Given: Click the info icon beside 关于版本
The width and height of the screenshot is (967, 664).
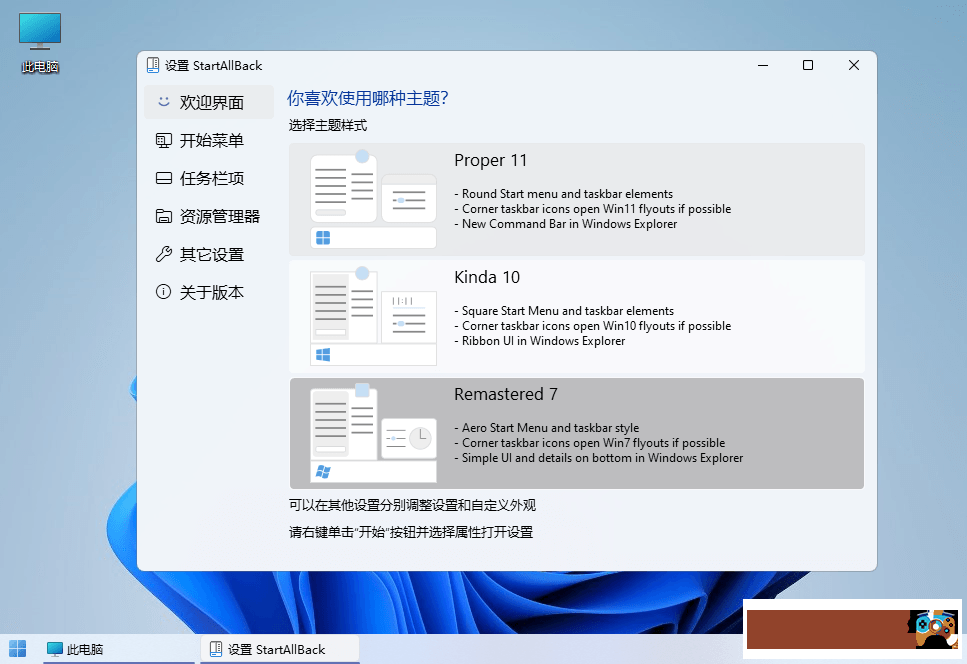Looking at the screenshot, I should [x=163, y=292].
